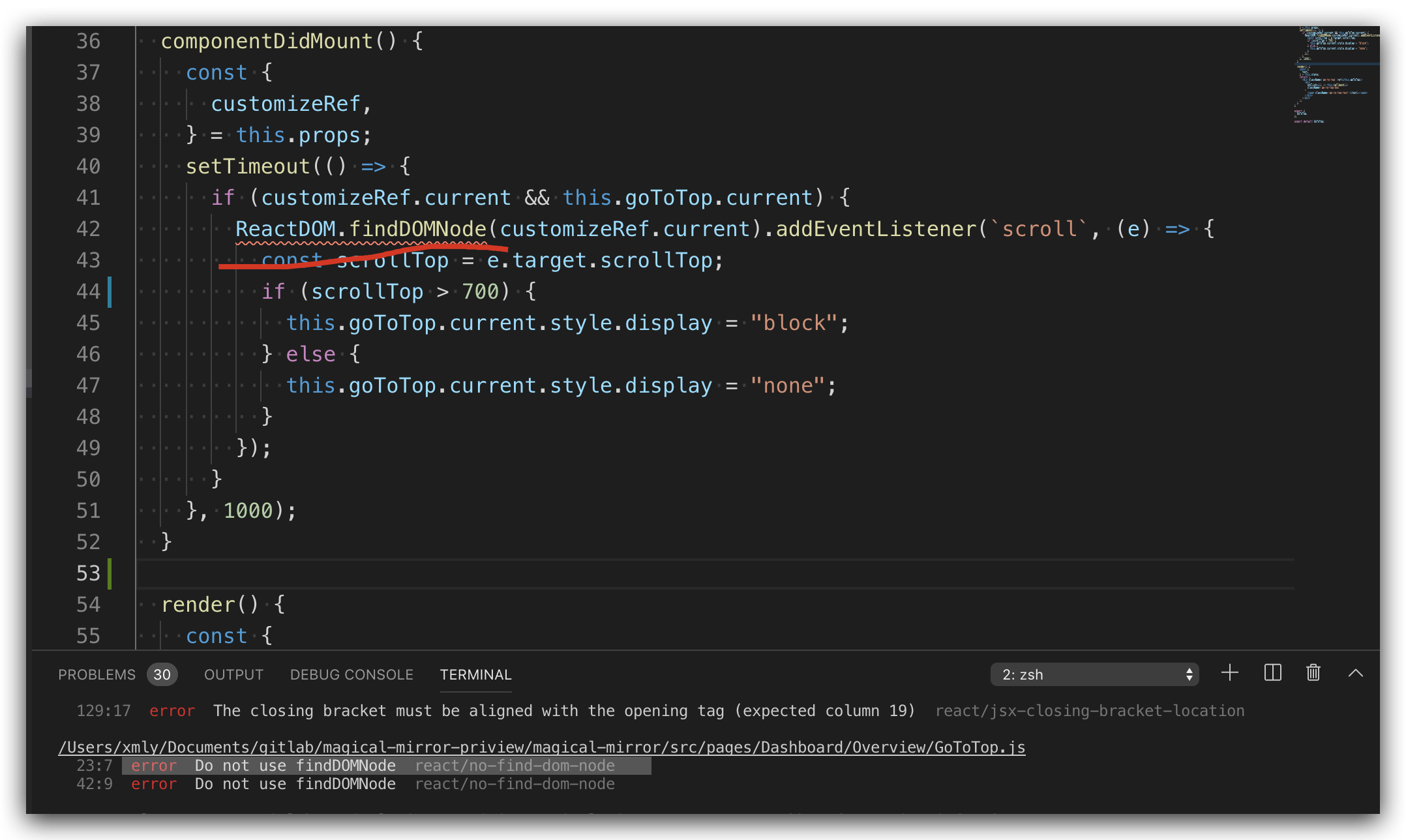Click addEventListener on line 42
Screen dimensions: 1406x840
[876, 229]
